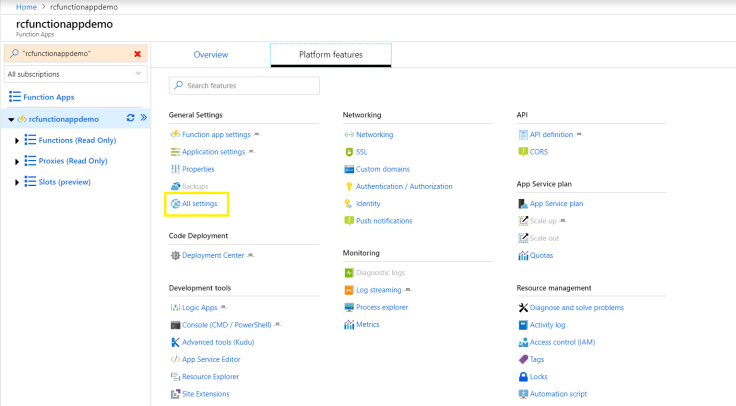Click the Authentication key icon
736x406 pixels.
349,186
